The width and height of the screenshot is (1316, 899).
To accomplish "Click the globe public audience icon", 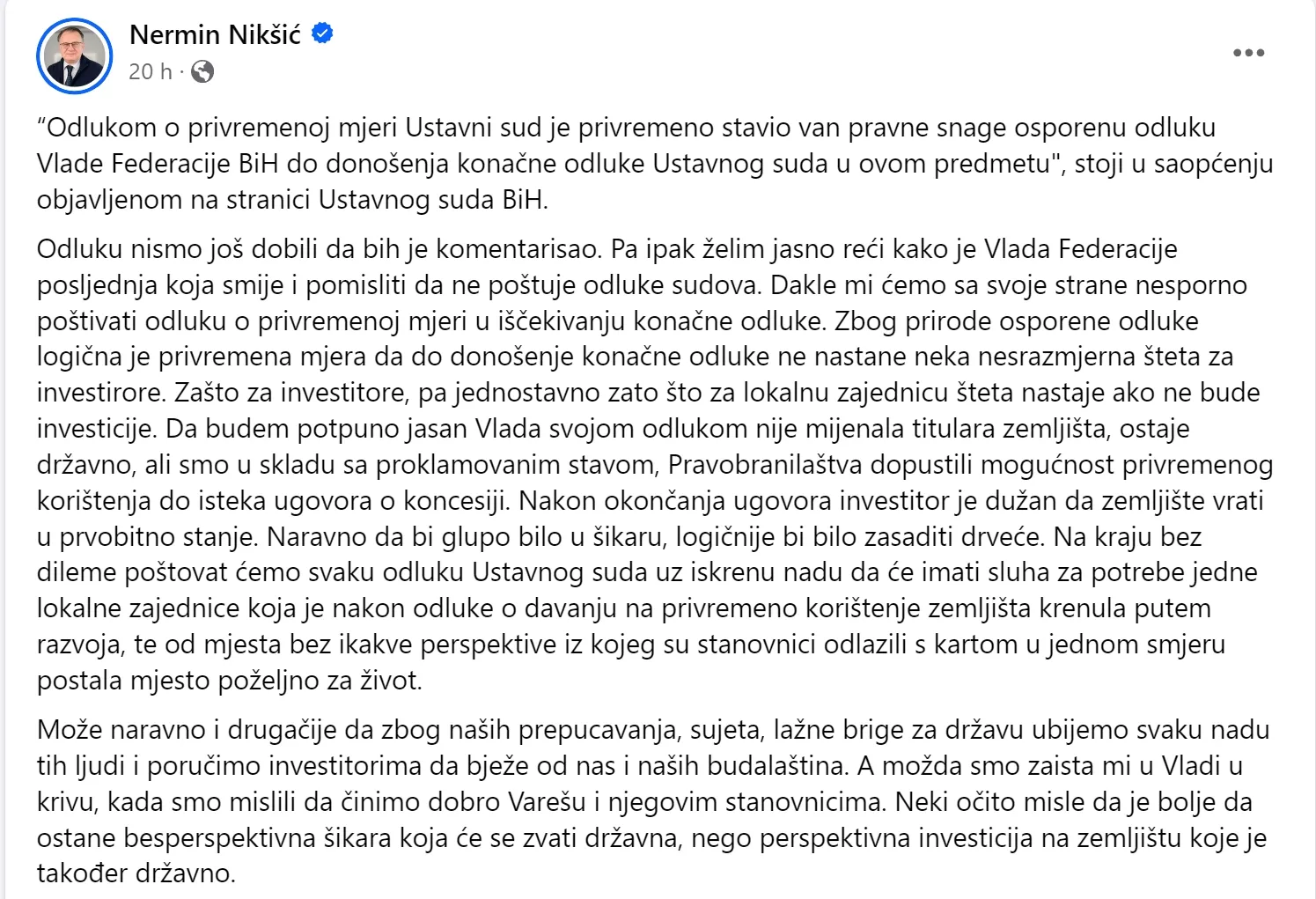I will click(202, 71).
